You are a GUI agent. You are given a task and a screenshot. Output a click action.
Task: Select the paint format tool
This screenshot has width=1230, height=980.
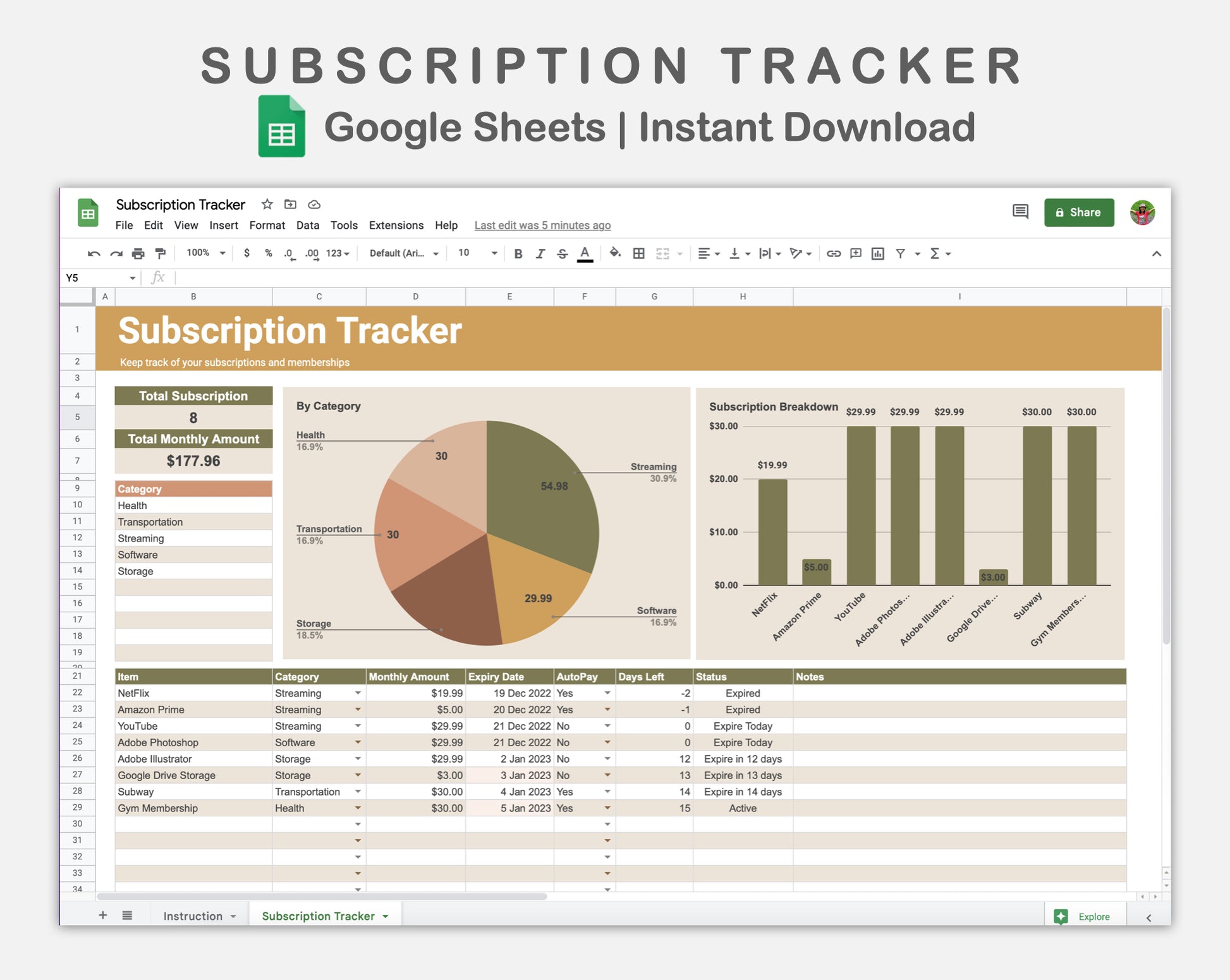pyautogui.click(x=161, y=253)
